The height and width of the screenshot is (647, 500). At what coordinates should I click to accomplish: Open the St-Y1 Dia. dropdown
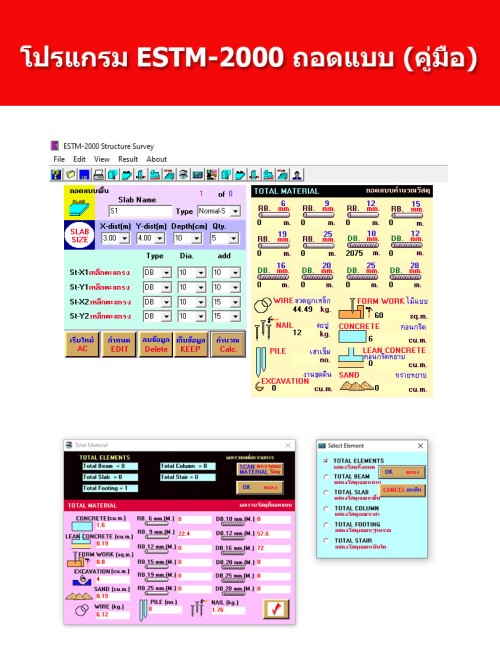(200, 287)
